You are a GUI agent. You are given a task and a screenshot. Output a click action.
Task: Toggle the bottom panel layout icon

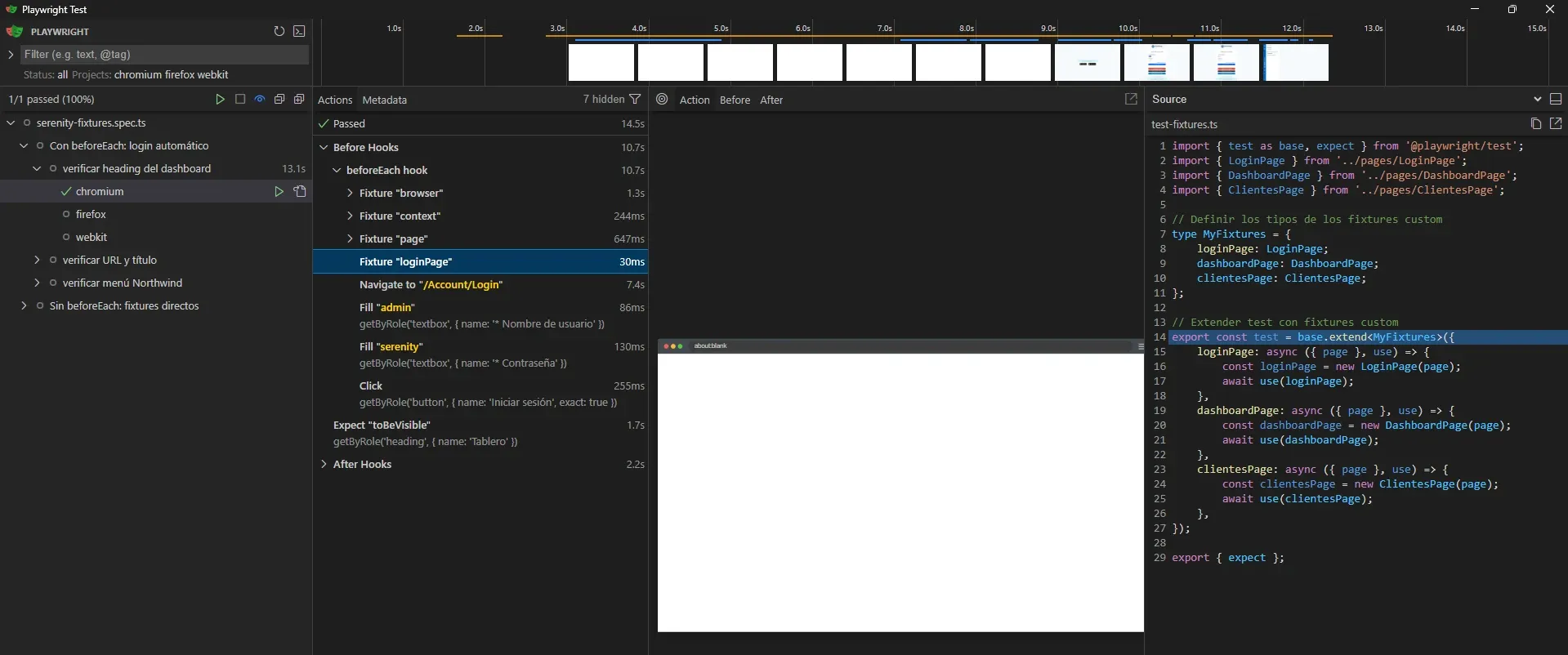pyautogui.click(x=1556, y=99)
